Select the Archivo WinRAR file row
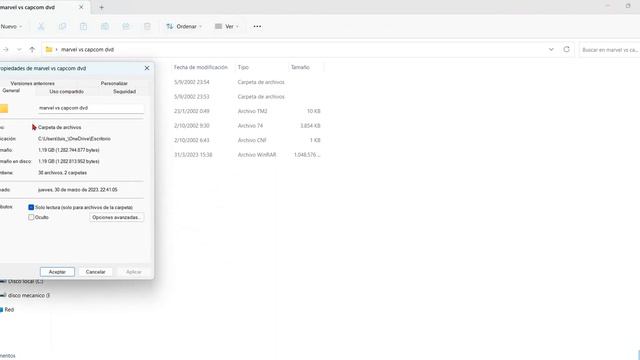640x360 pixels. point(247,155)
